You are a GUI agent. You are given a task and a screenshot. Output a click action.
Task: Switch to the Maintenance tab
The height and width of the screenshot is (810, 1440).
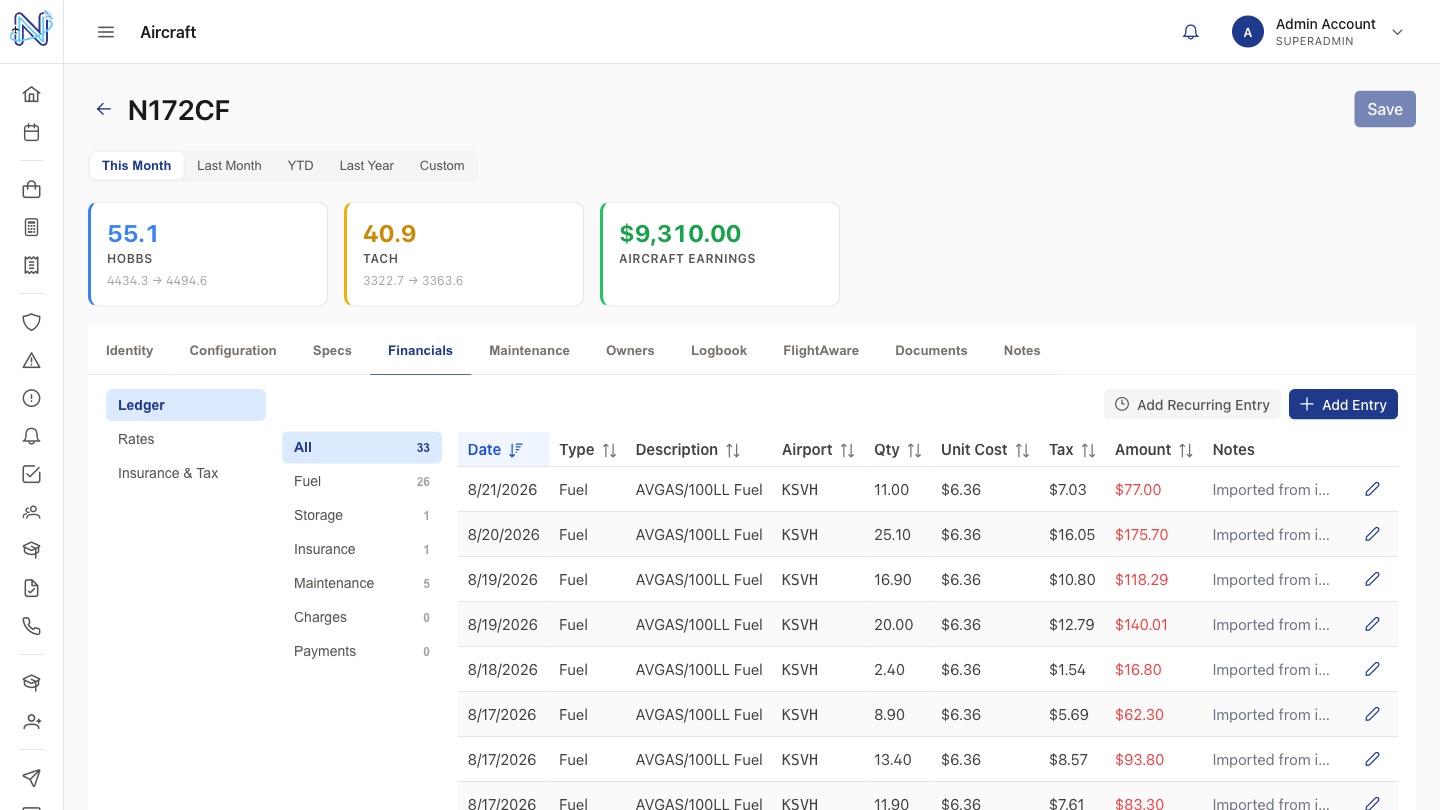pos(529,350)
